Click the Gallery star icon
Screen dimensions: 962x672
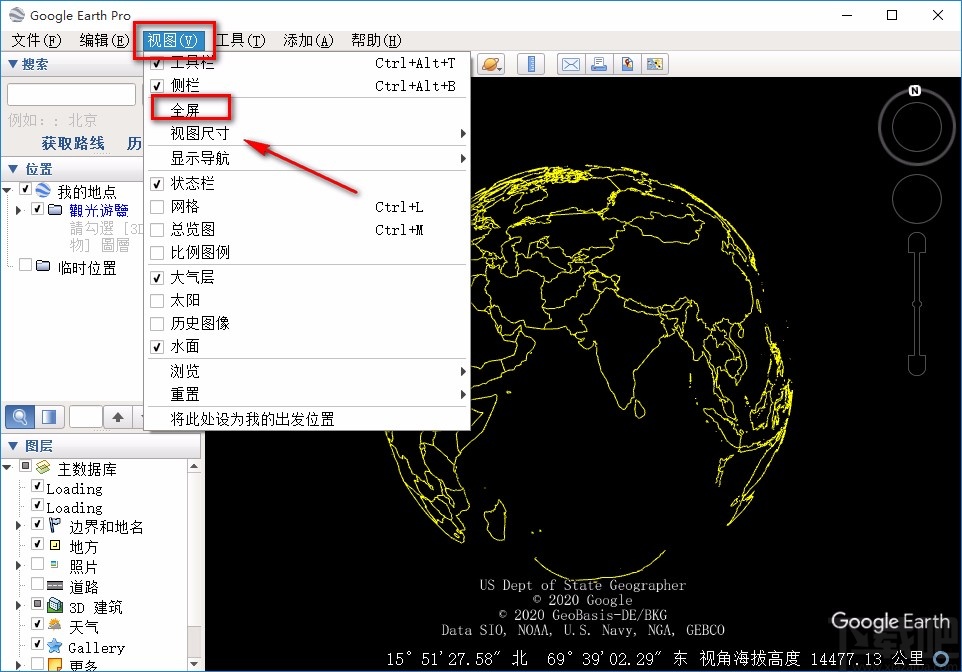coord(55,646)
